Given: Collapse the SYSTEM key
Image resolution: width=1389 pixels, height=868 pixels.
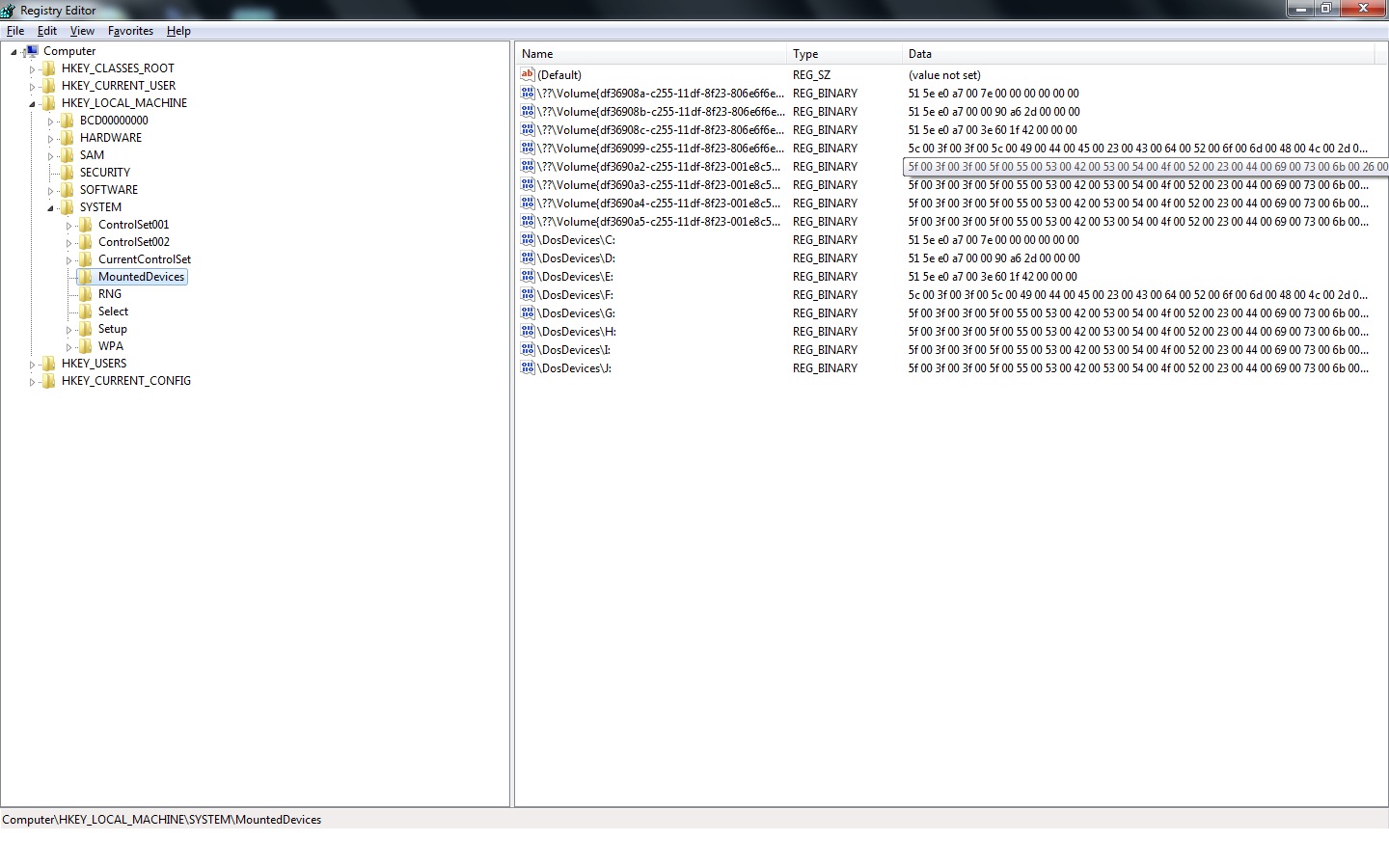Looking at the screenshot, I should point(50,208).
